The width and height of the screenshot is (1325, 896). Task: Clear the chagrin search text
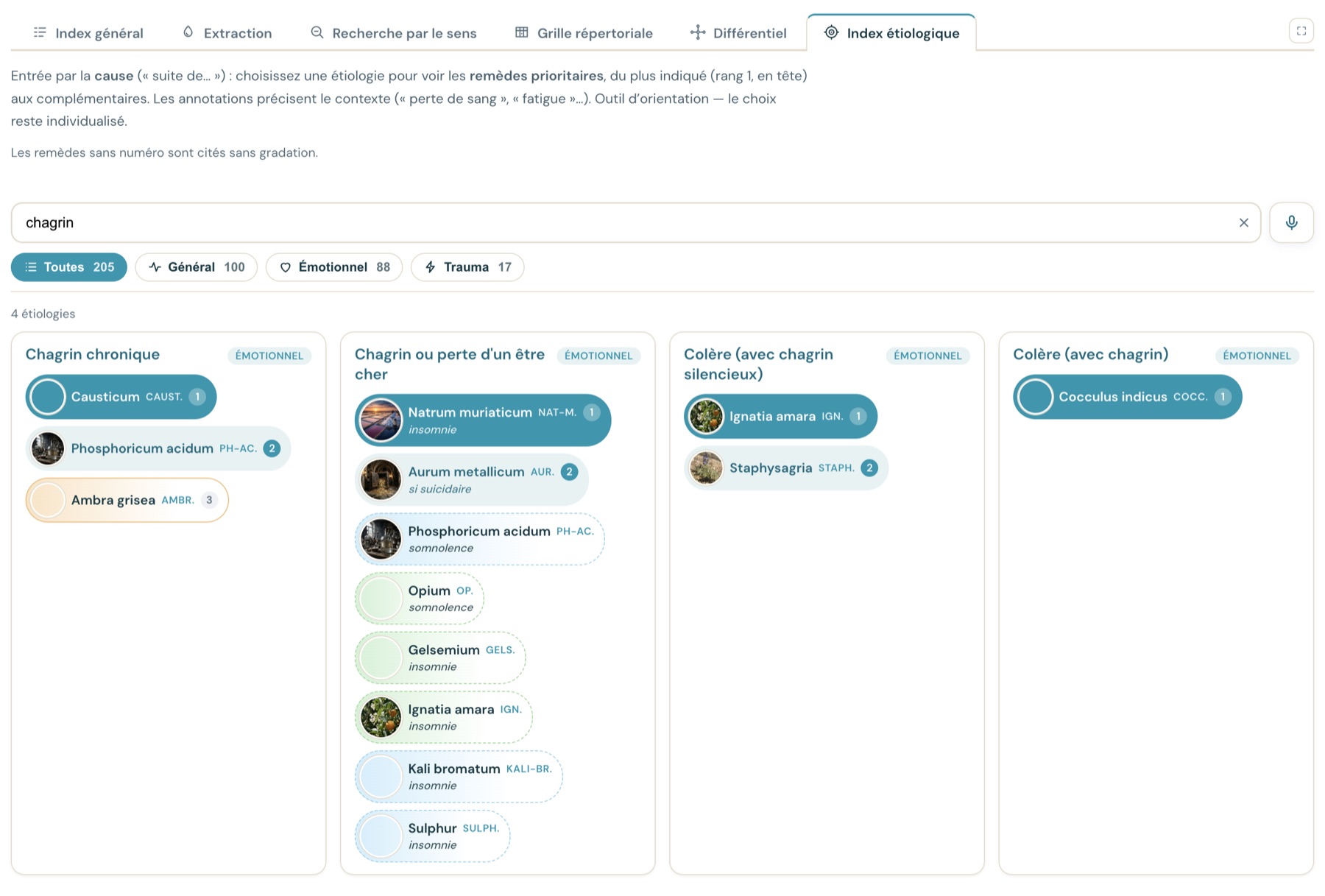pos(1243,222)
